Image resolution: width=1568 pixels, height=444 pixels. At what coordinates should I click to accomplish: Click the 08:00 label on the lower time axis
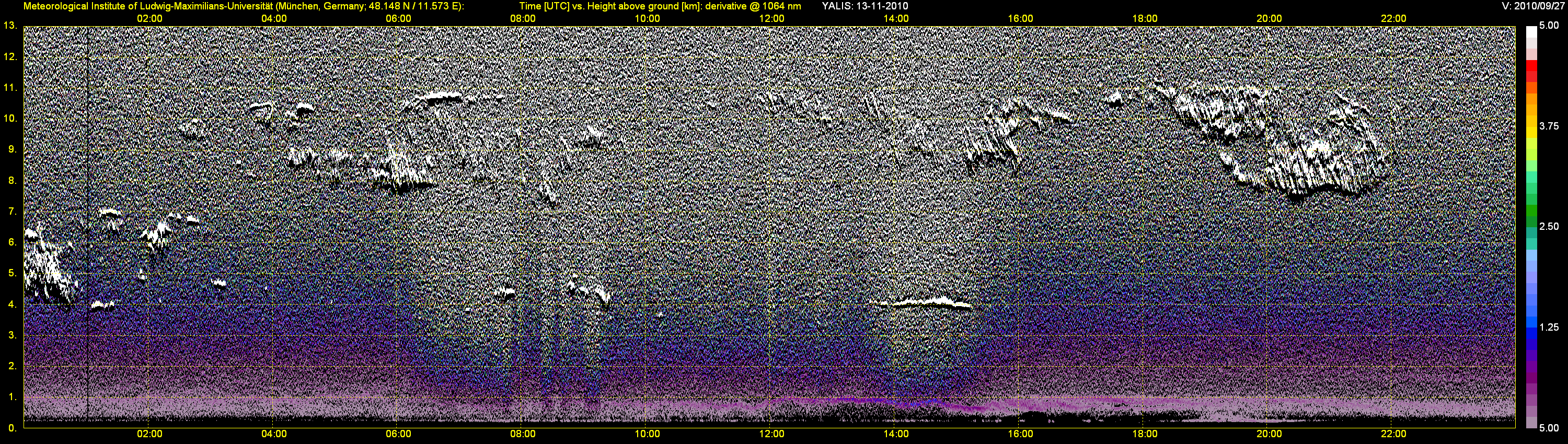point(523,434)
